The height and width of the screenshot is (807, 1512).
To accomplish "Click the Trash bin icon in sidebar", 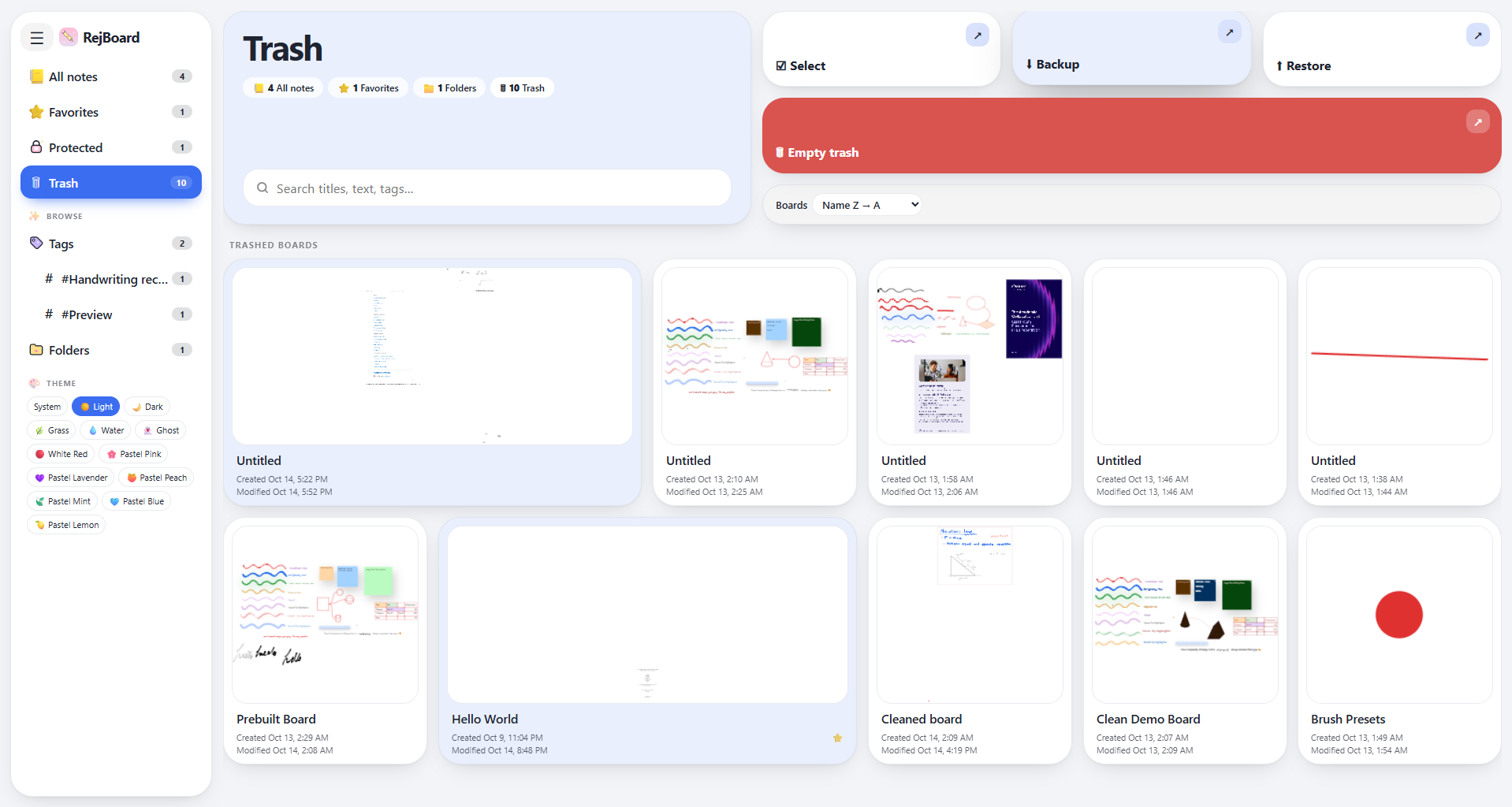I will 36,183.
